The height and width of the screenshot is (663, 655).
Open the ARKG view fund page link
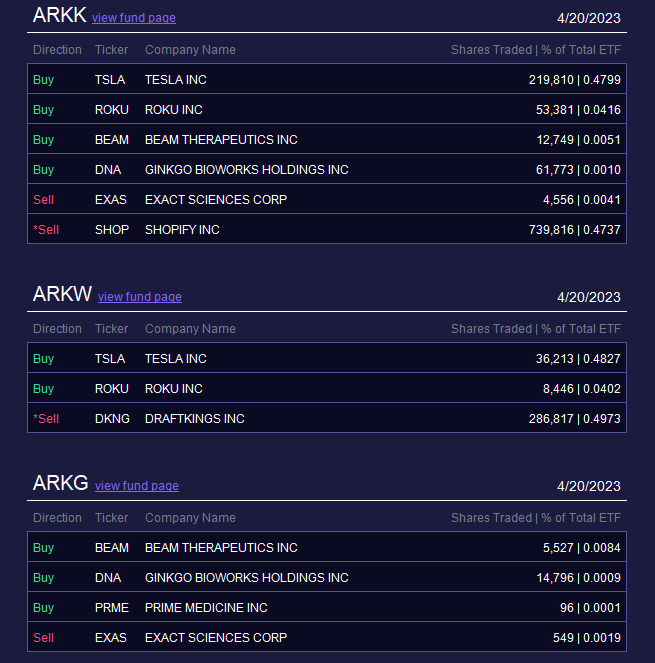[x=137, y=486]
